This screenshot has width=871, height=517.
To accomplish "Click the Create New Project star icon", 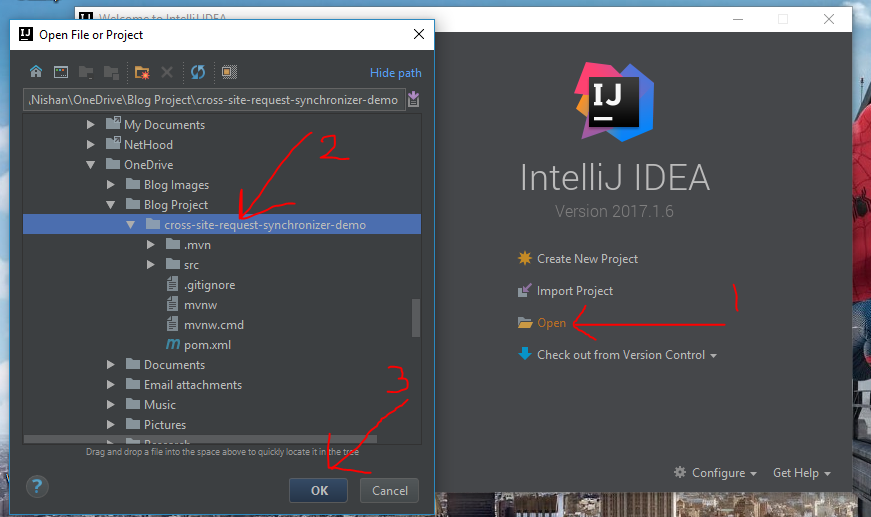I will [x=525, y=258].
